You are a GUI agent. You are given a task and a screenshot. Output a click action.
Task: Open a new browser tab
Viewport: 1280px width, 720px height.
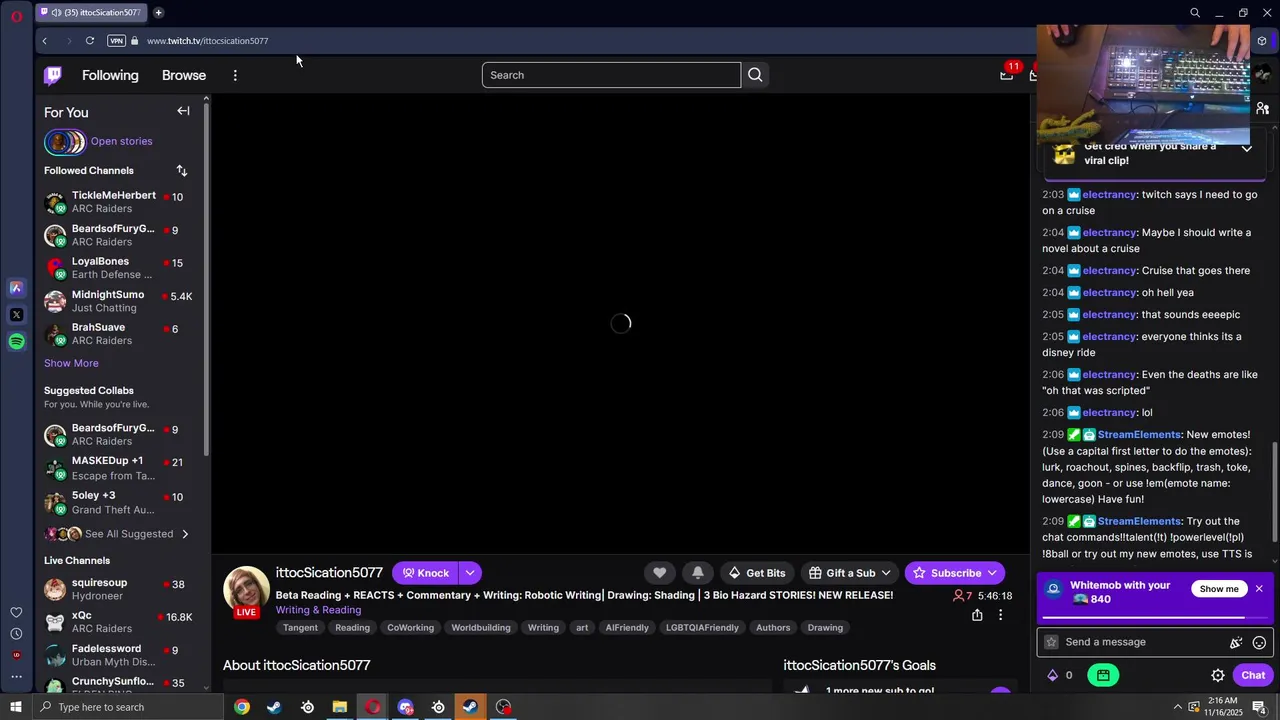[x=159, y=13]
